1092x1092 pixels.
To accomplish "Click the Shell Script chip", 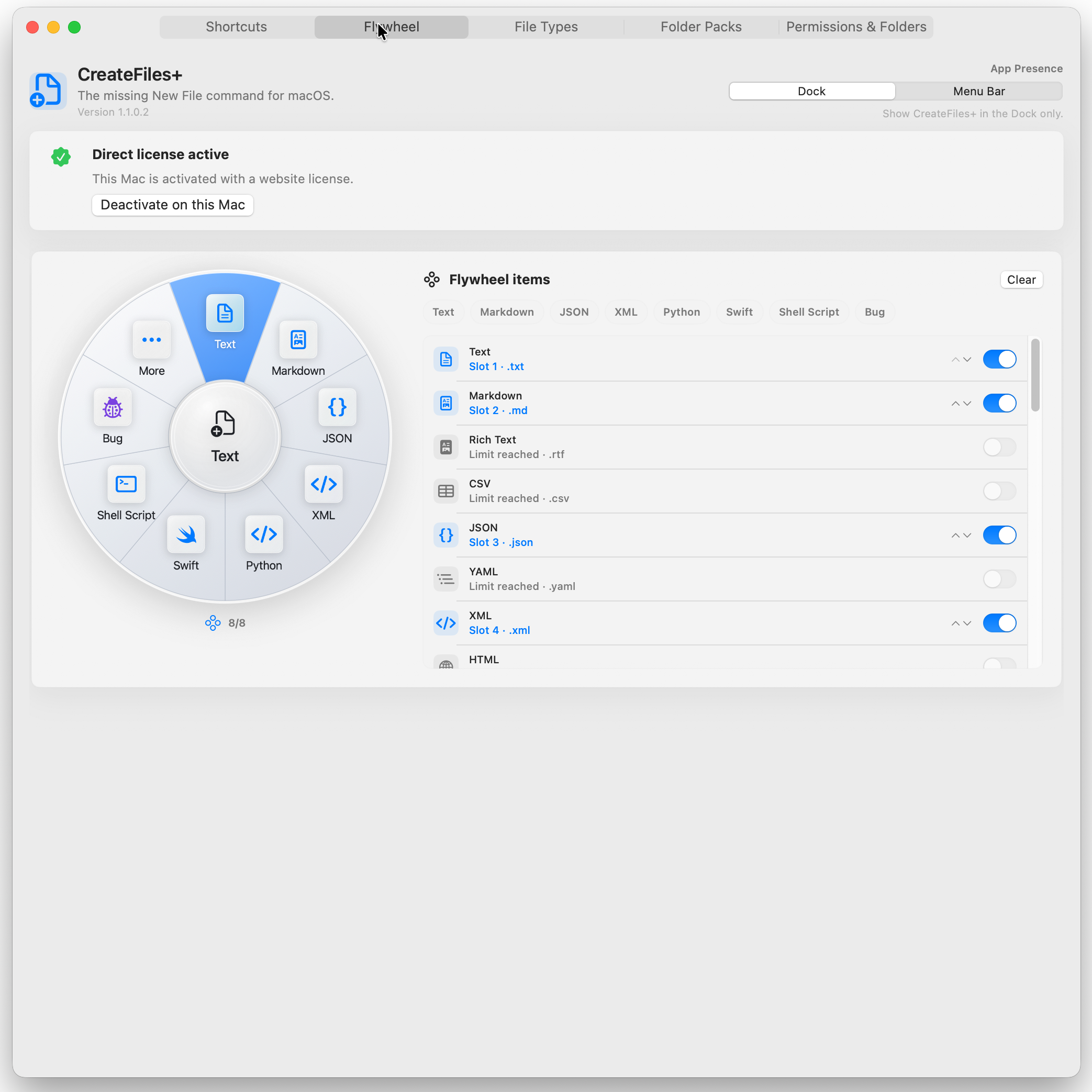I will tap(808, 312).
